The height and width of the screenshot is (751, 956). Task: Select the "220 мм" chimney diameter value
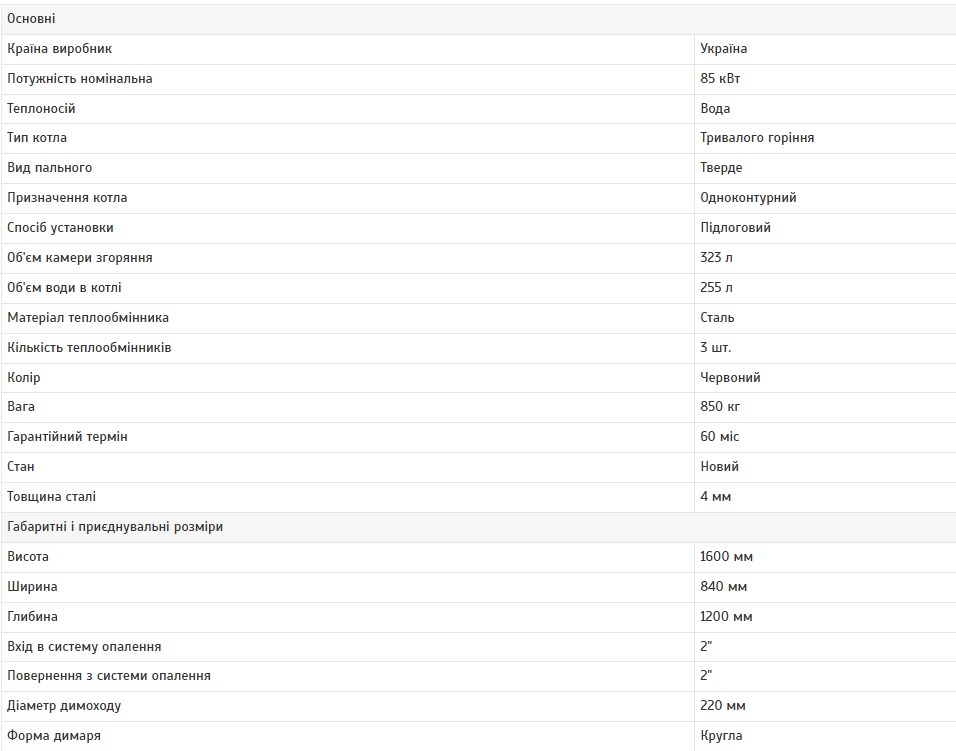(723, 706)
